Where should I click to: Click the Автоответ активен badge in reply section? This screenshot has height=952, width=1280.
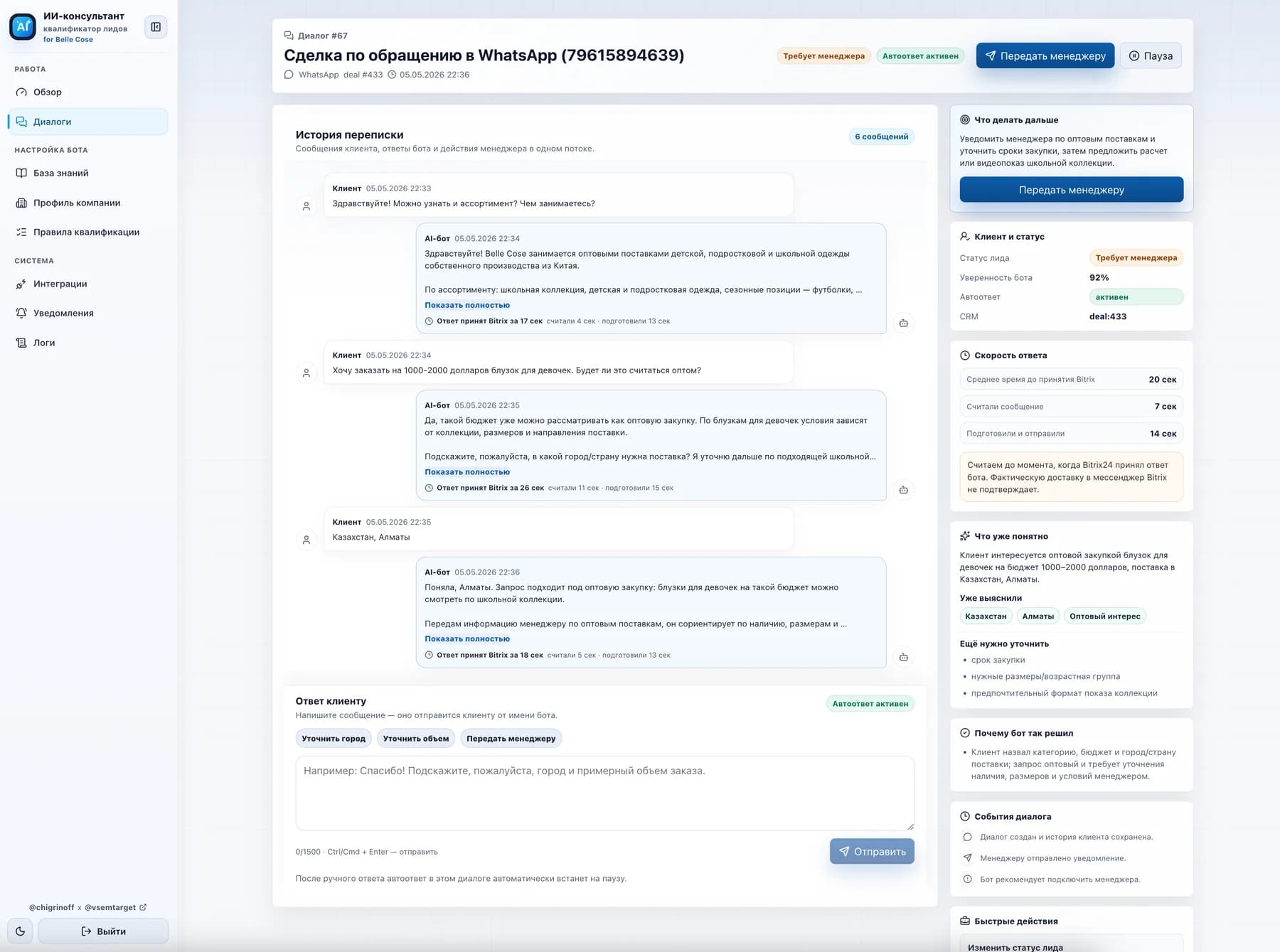870,704
